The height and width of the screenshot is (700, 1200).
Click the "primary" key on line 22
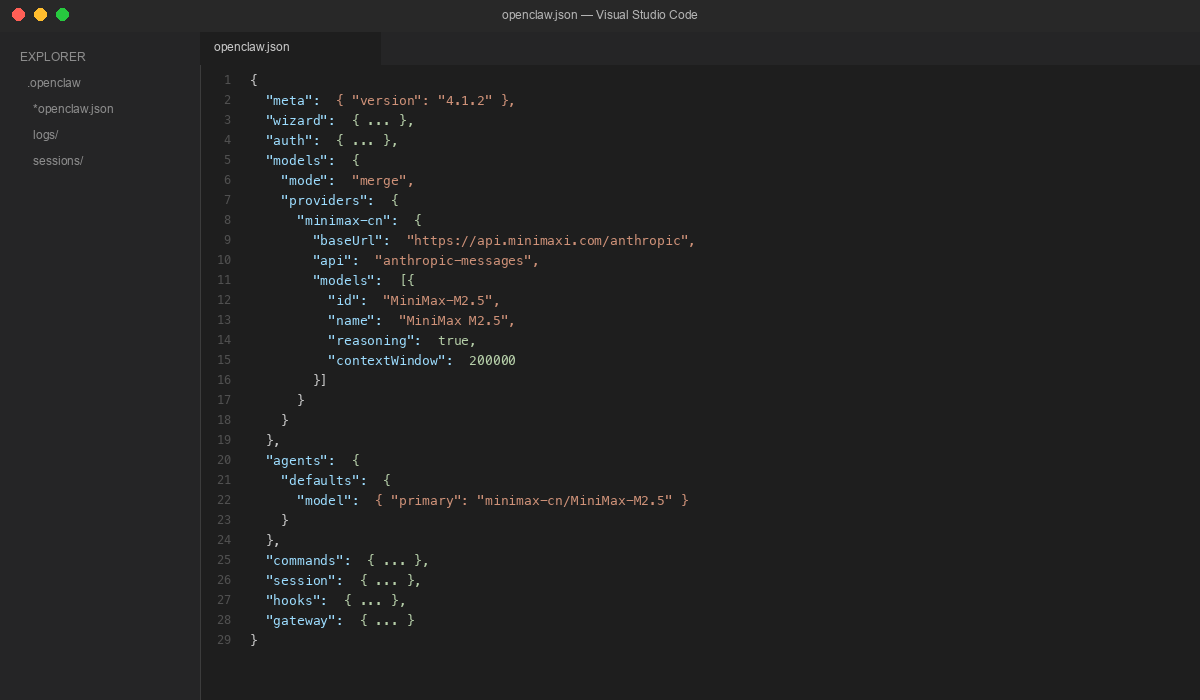tap(426, 500)
